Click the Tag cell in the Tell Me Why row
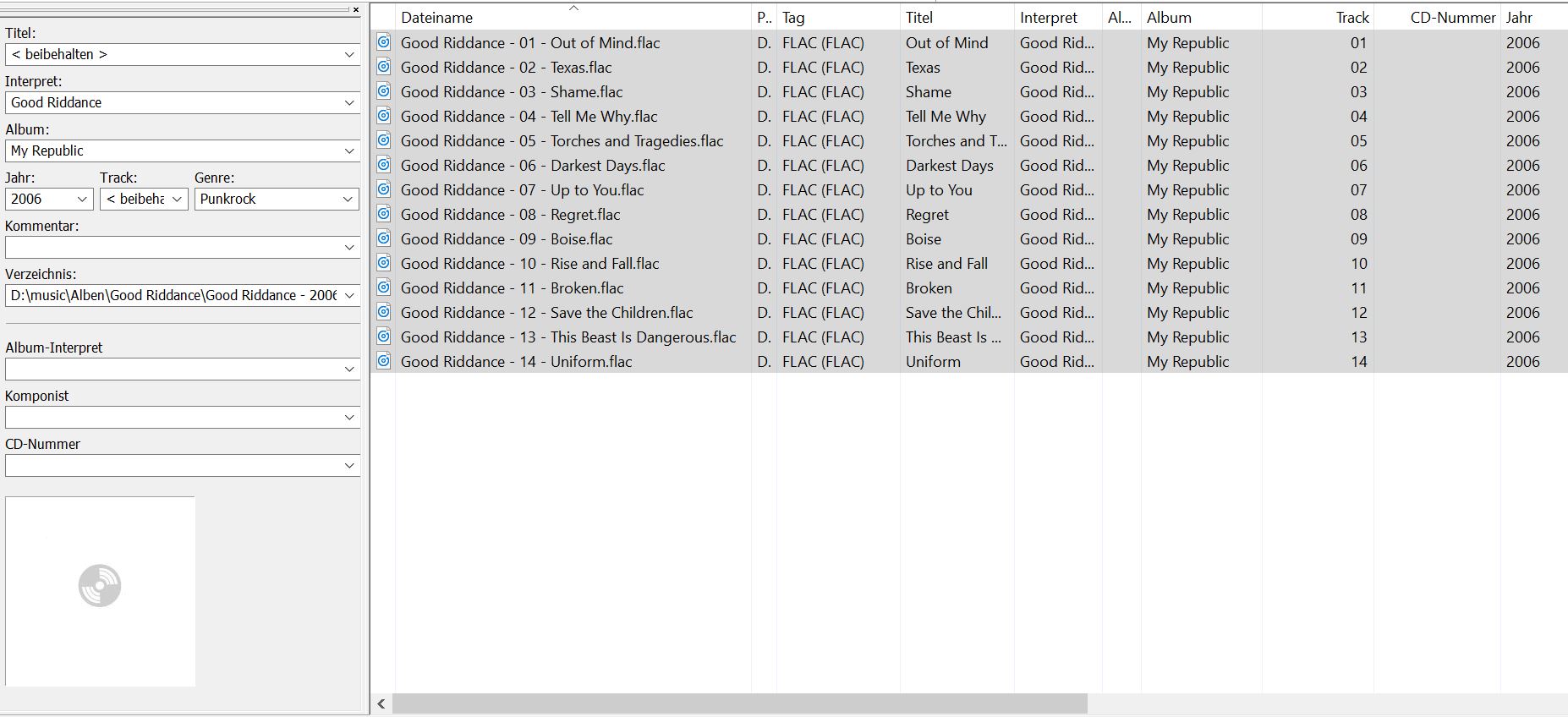The height and width of the screenshot is (717, 1568). tap(823, 116)
